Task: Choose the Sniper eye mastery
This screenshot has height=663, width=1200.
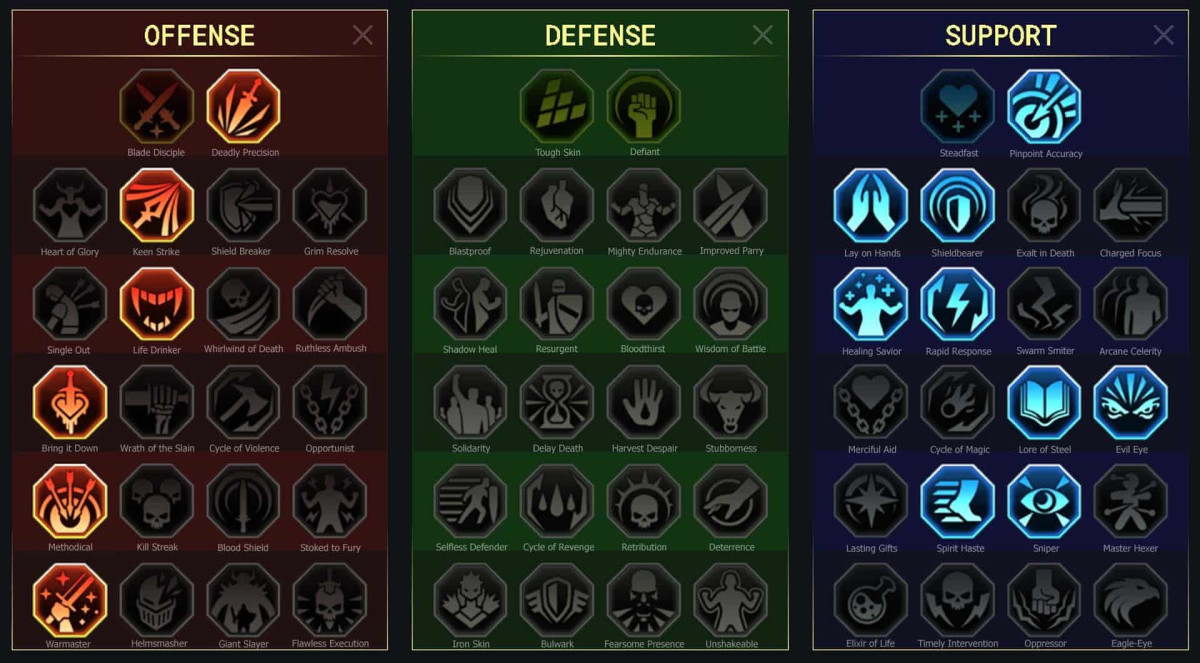Action: coord(1045,501)
